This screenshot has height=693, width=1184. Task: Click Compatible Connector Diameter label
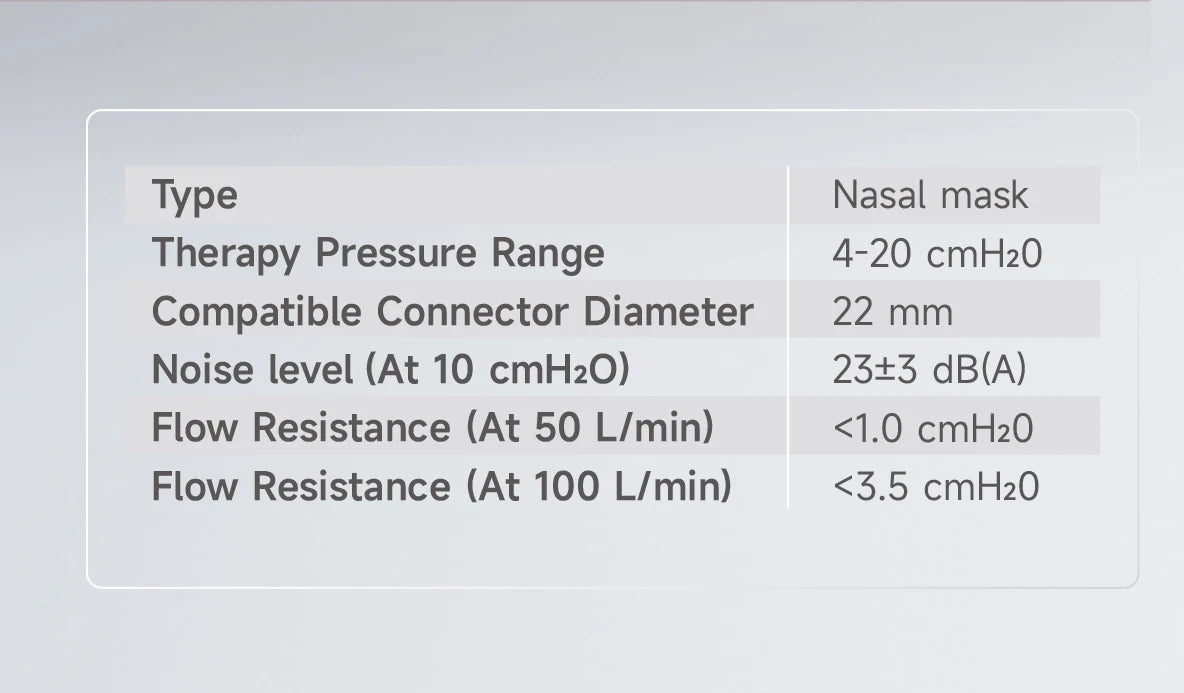(452, 311)
